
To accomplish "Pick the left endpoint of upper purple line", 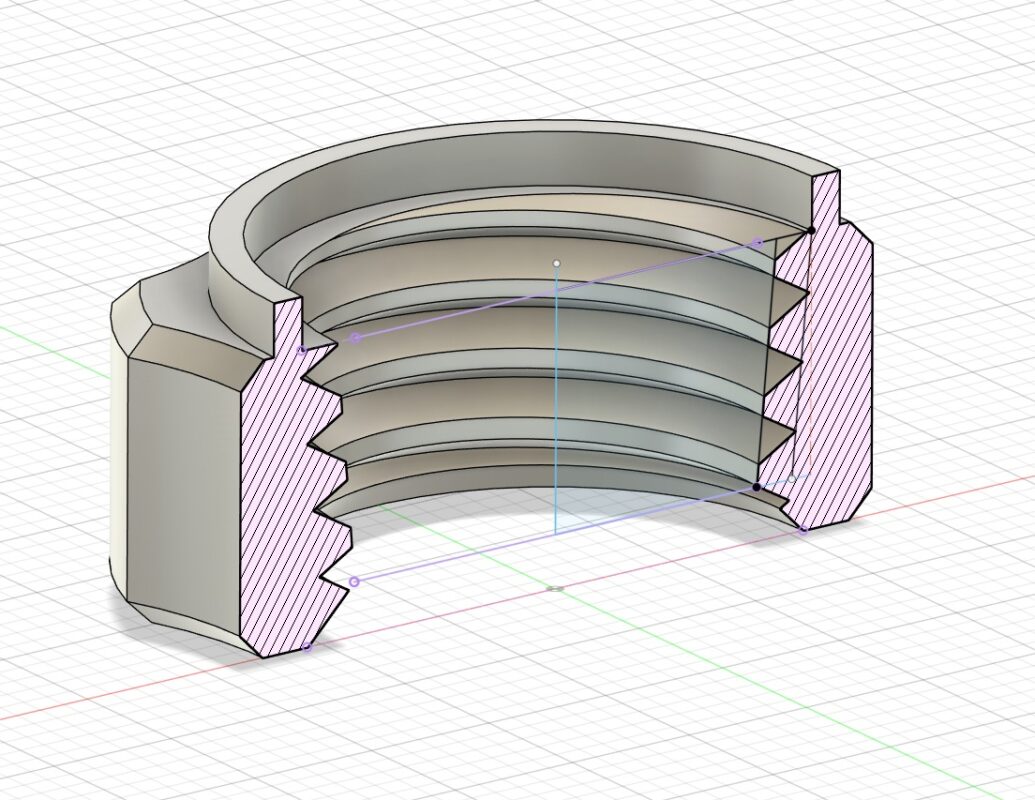I will click(355, 338).
